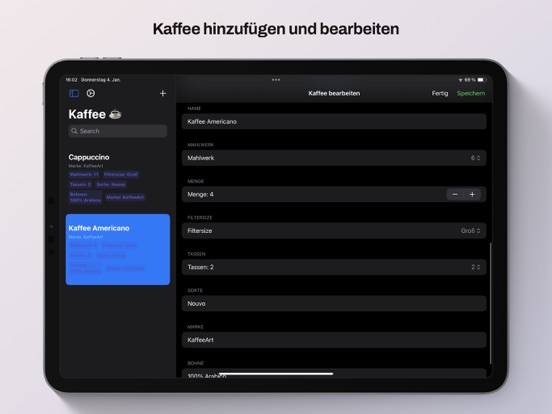Image resolution: width=552 pixels, height=414 pixels.
Task: Click the search magnifier icon
Action: pos(74,131)
